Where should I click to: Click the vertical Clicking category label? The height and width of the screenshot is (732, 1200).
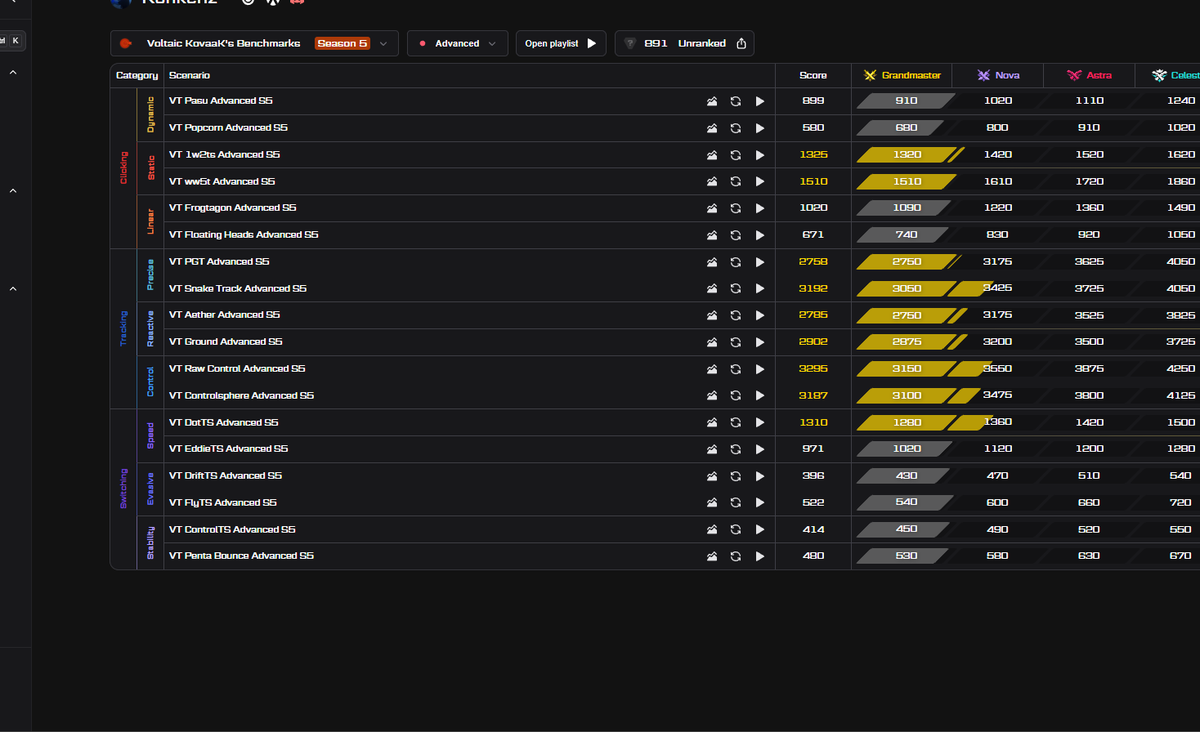pos(124,168)
